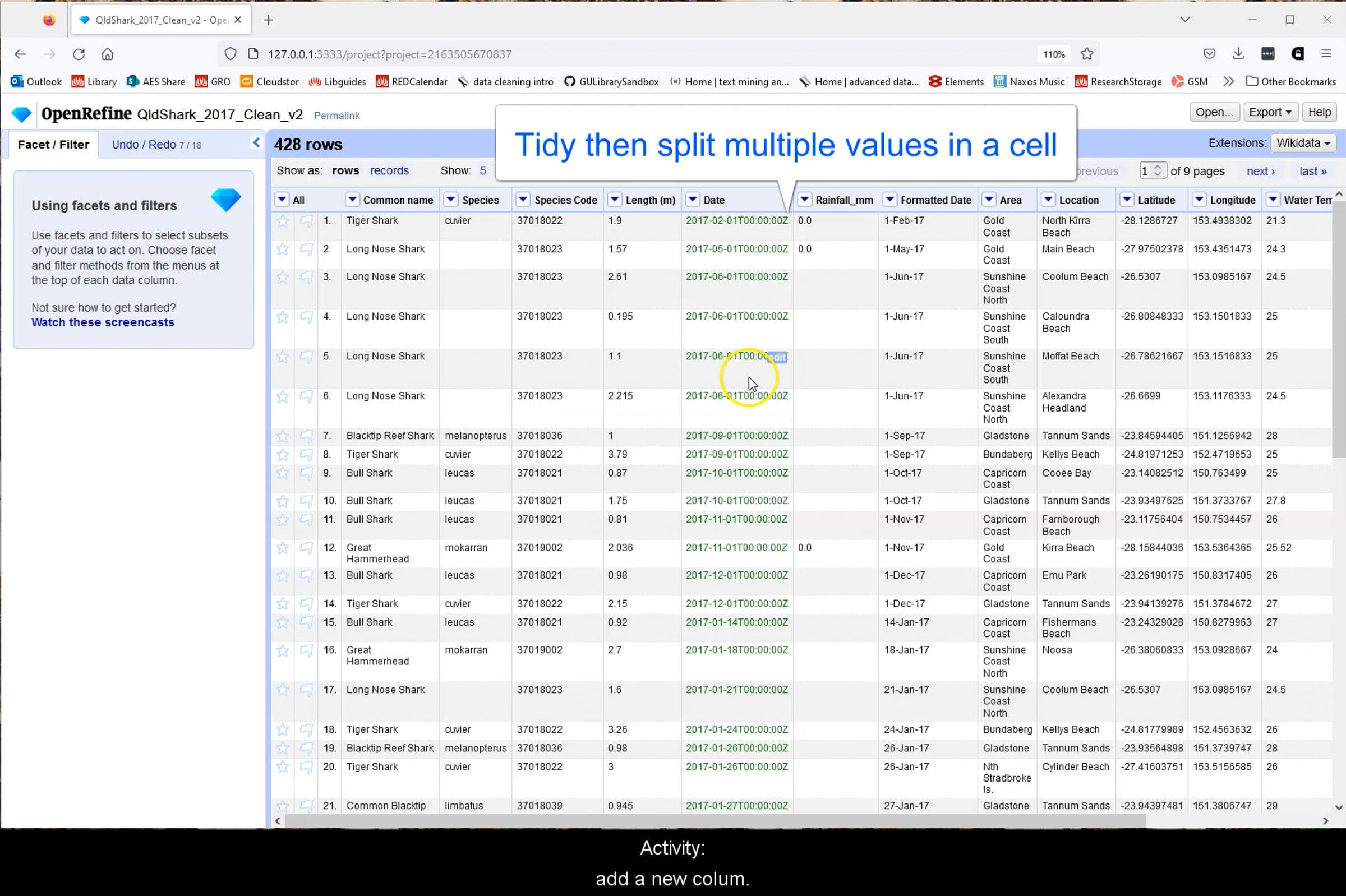
Task: Show data as records
Action: click(x=389, y=171)
